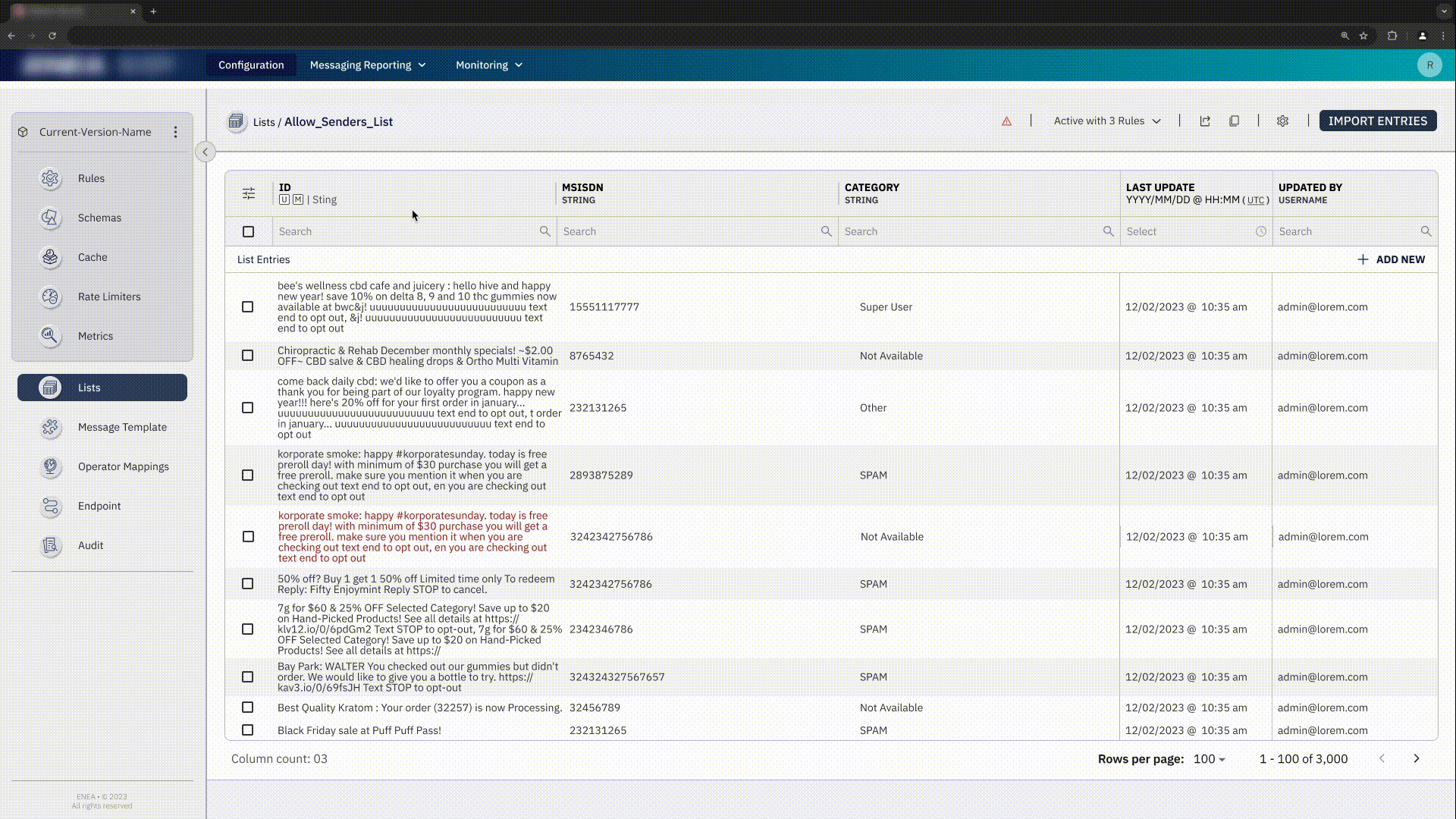The height and width of the screenshot is (819, 1456).
Task: Open the Schemas section
Action: (99, 218)
